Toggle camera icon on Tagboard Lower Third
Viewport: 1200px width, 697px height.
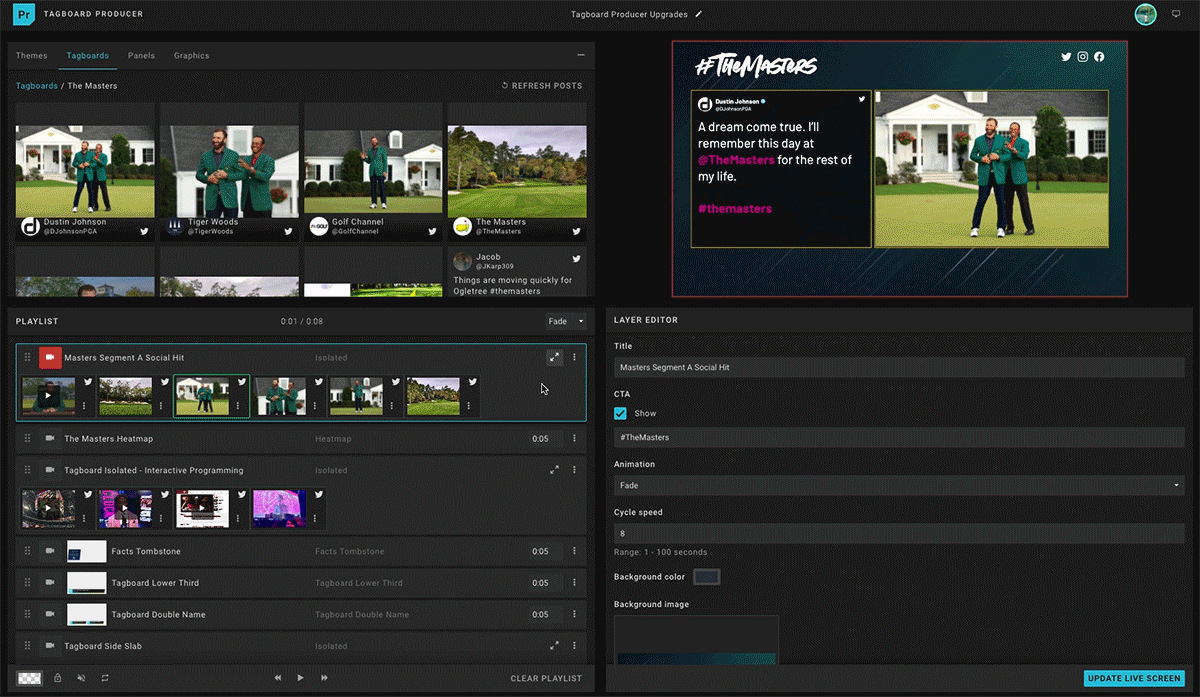[50, 583]
